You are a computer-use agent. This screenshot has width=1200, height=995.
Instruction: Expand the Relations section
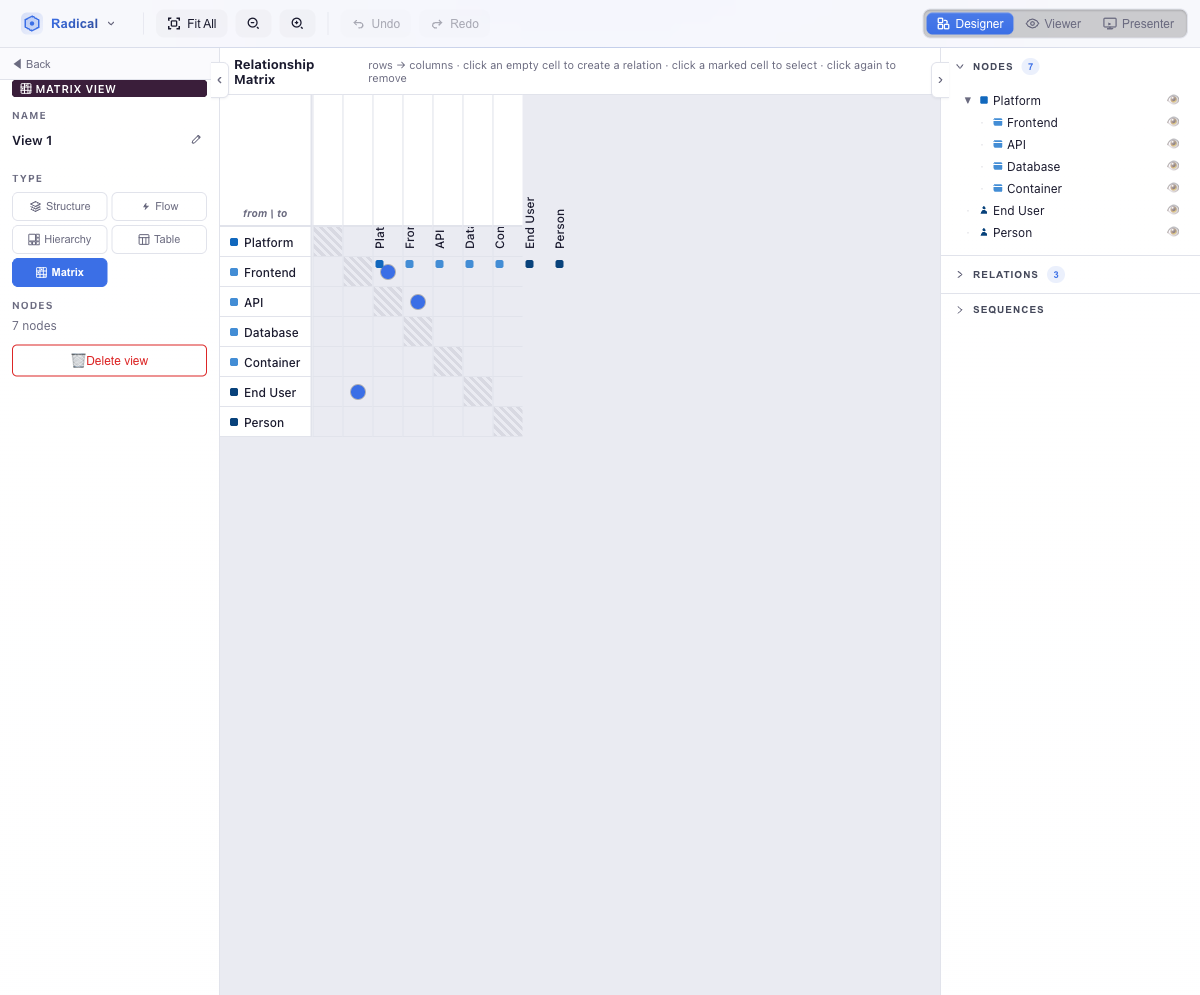point(960,274)
